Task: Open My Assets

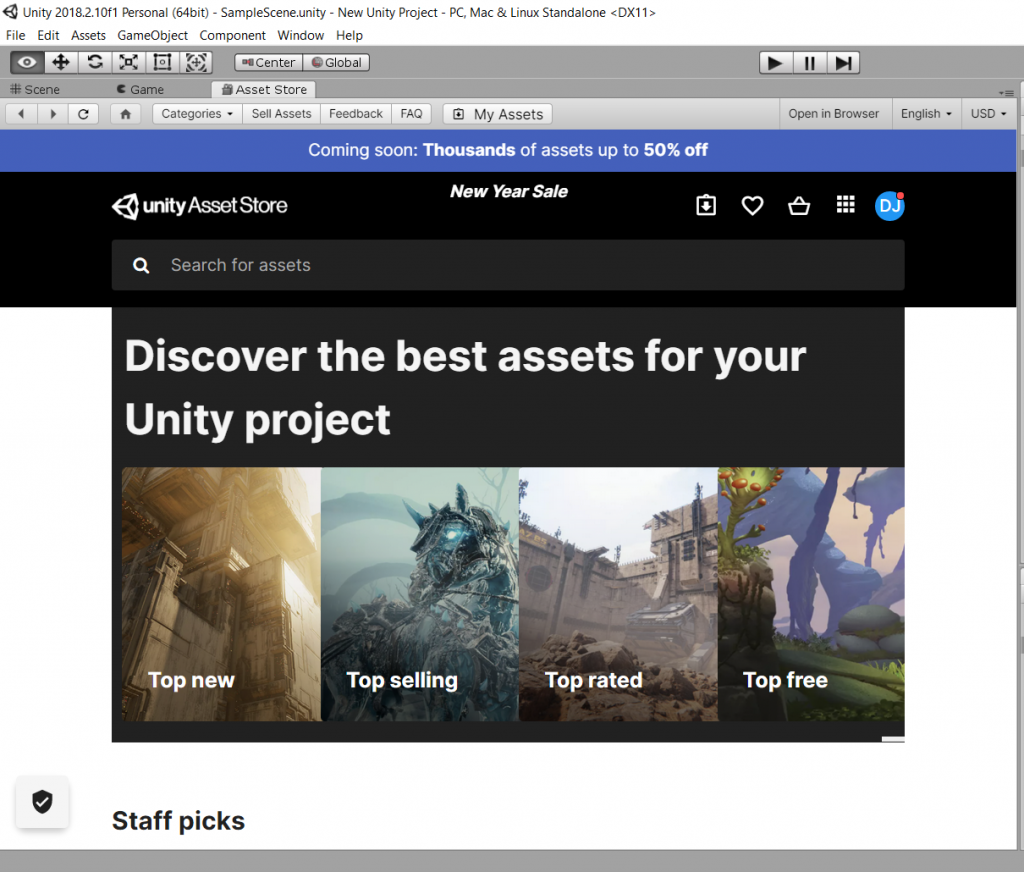Action: click(498, 114)
